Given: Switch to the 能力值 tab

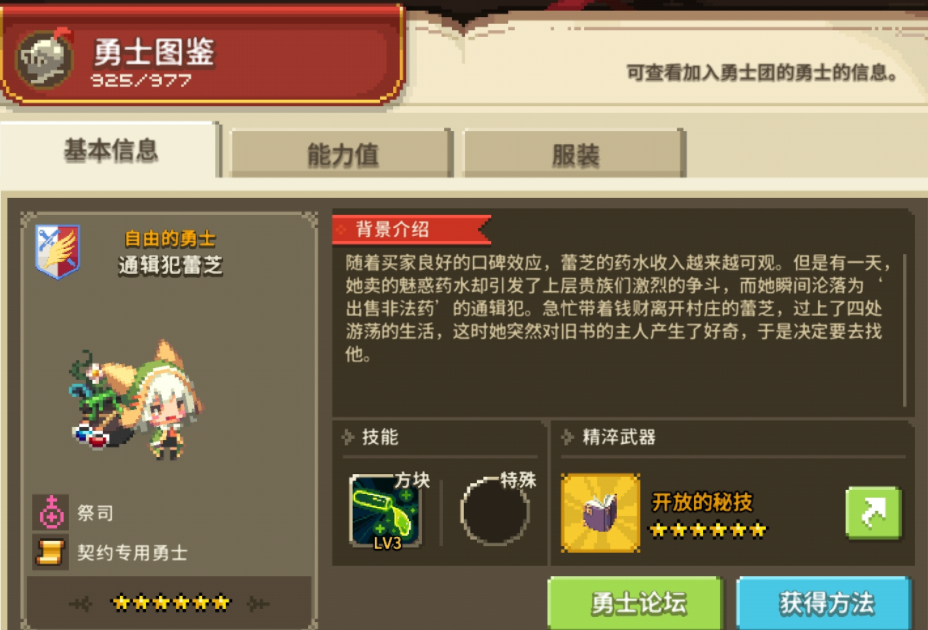Looking at the screenshot, I should tap(341, 154).
